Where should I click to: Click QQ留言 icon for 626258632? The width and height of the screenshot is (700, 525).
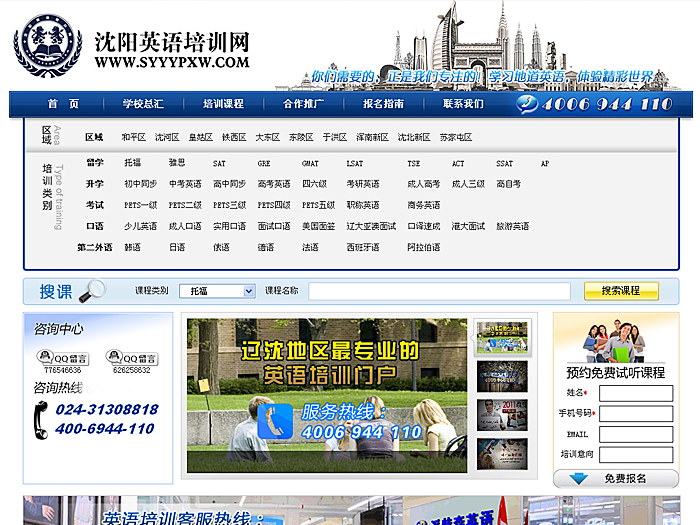coord(132,357)
